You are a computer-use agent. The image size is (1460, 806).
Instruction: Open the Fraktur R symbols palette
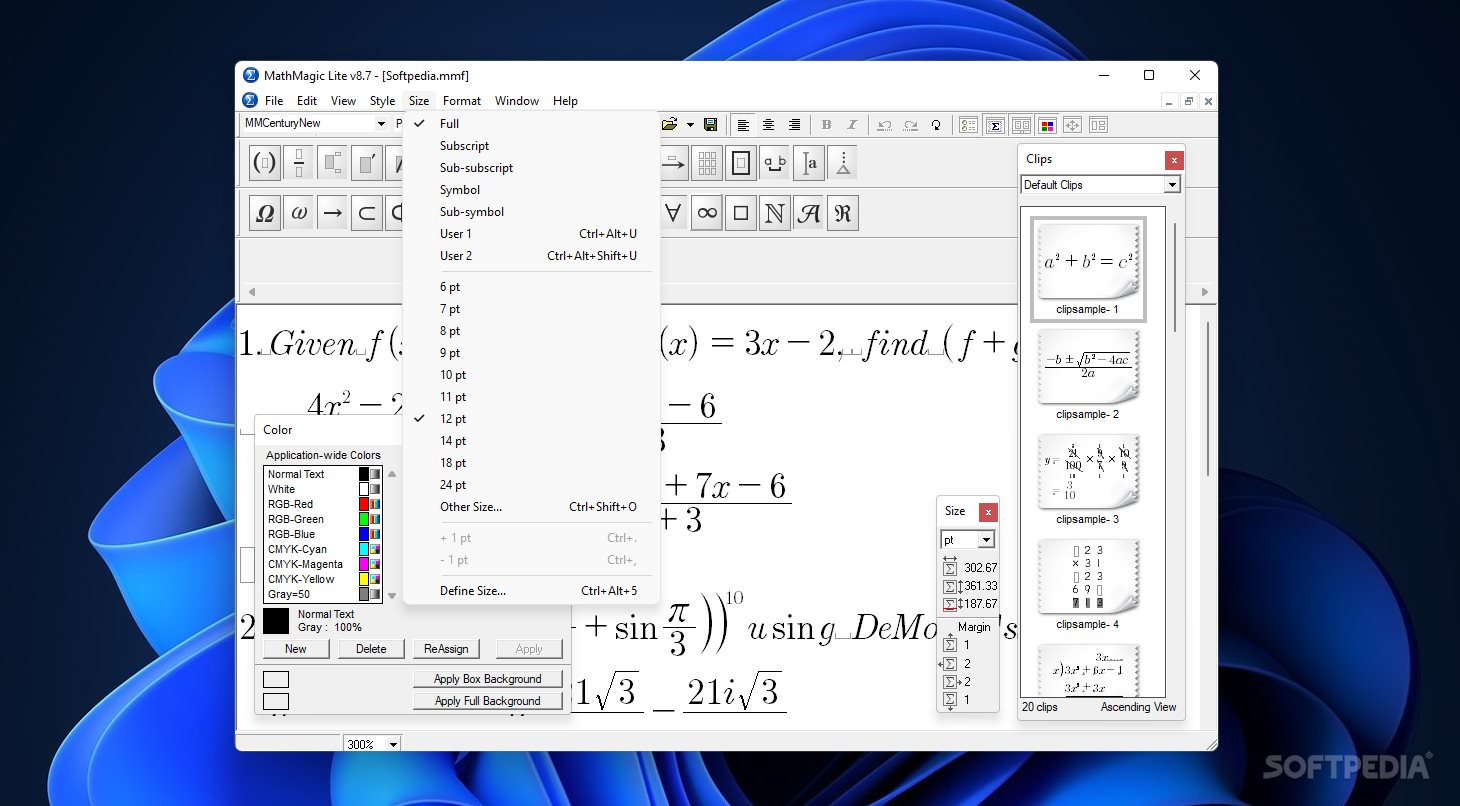pos(843,213)
